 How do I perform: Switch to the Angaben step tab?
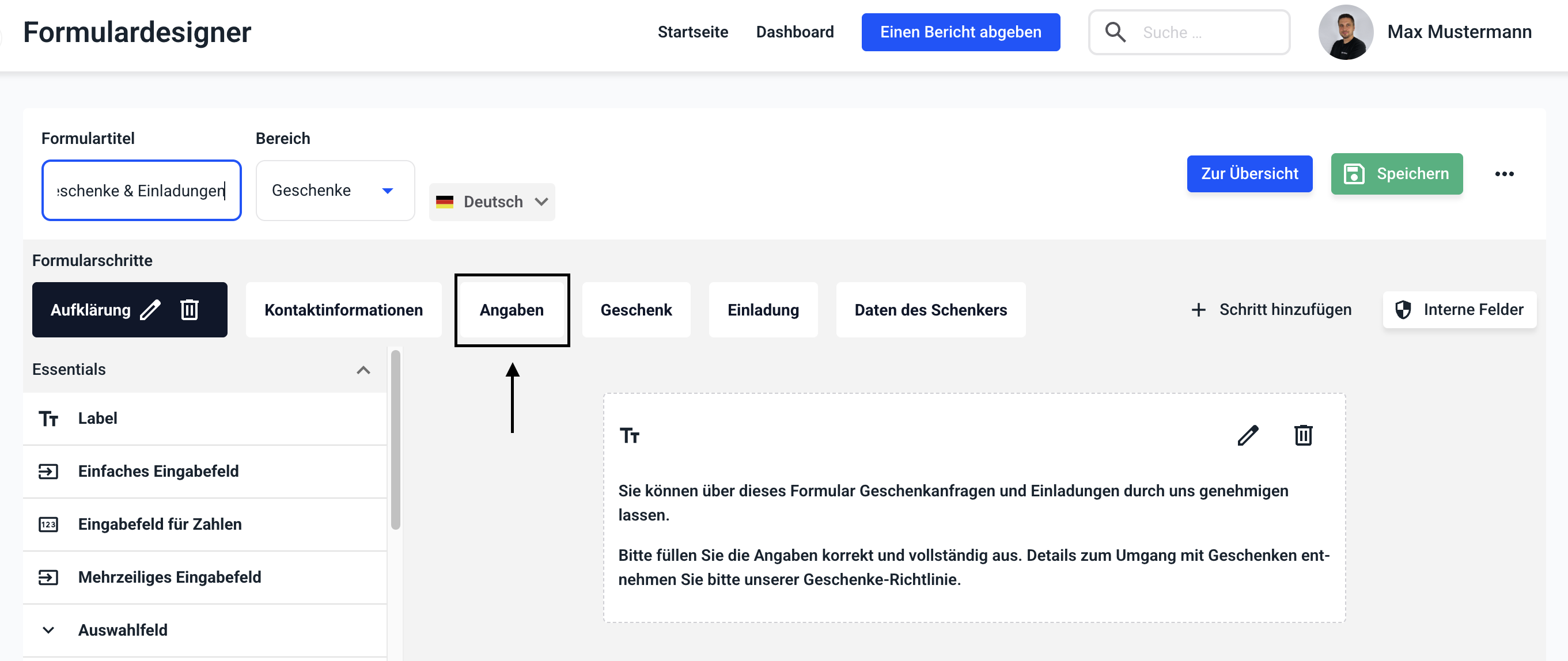tap(512, 310)
